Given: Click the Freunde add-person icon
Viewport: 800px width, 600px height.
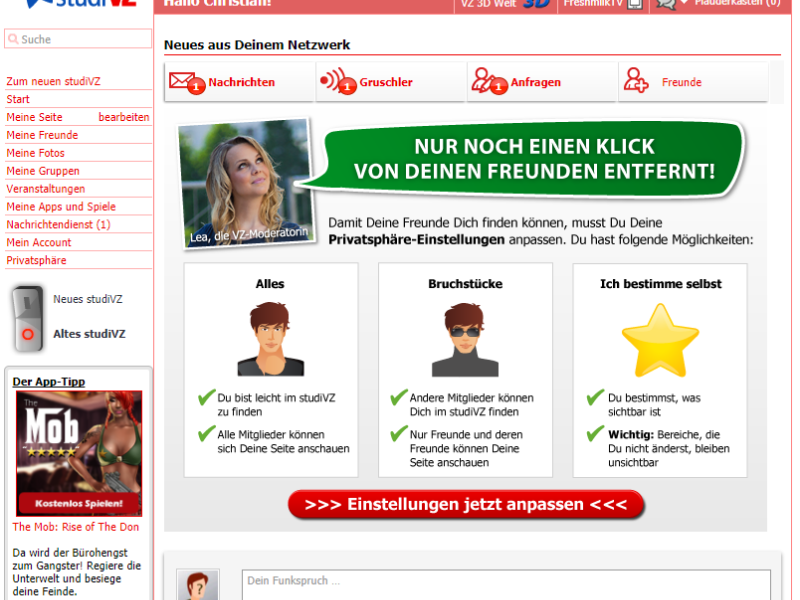Looking at the screenshot, I should (x=636, y=80).
